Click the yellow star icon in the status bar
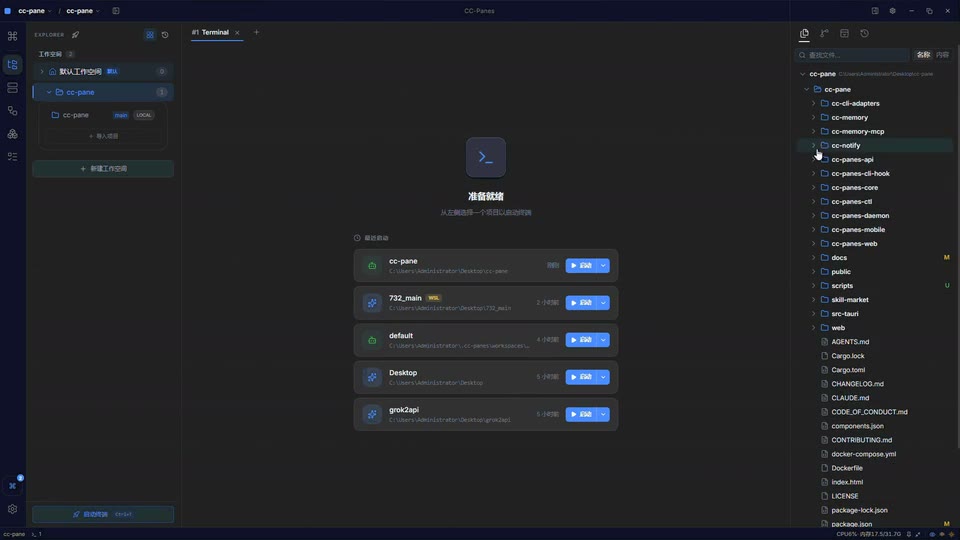The image size is (960, 540). pyautogui.click(x=951, y=534)
